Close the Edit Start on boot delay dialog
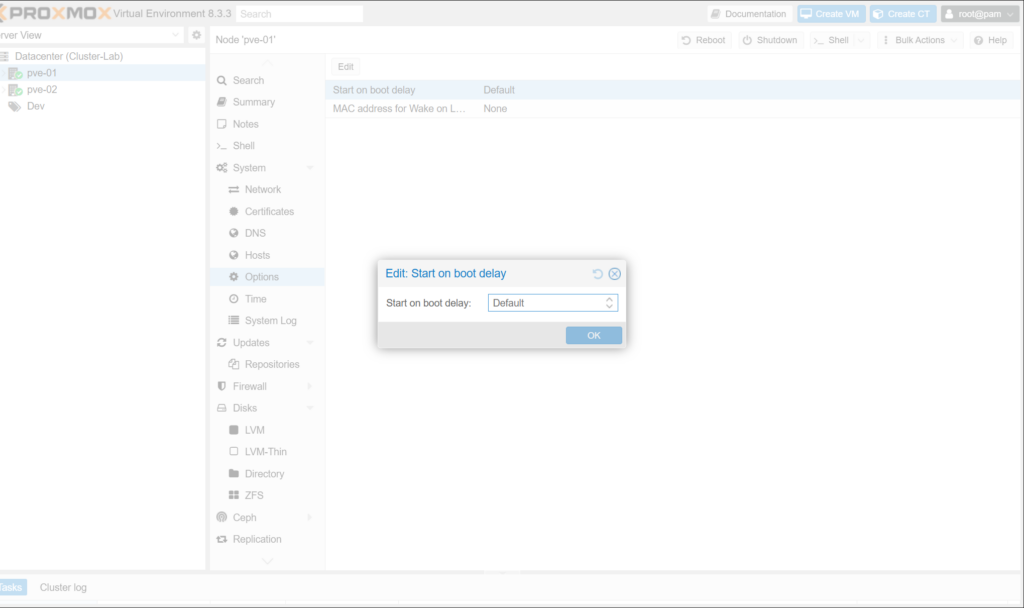The height and width of the screenshot is (608, 1024). tap(615, 274)
